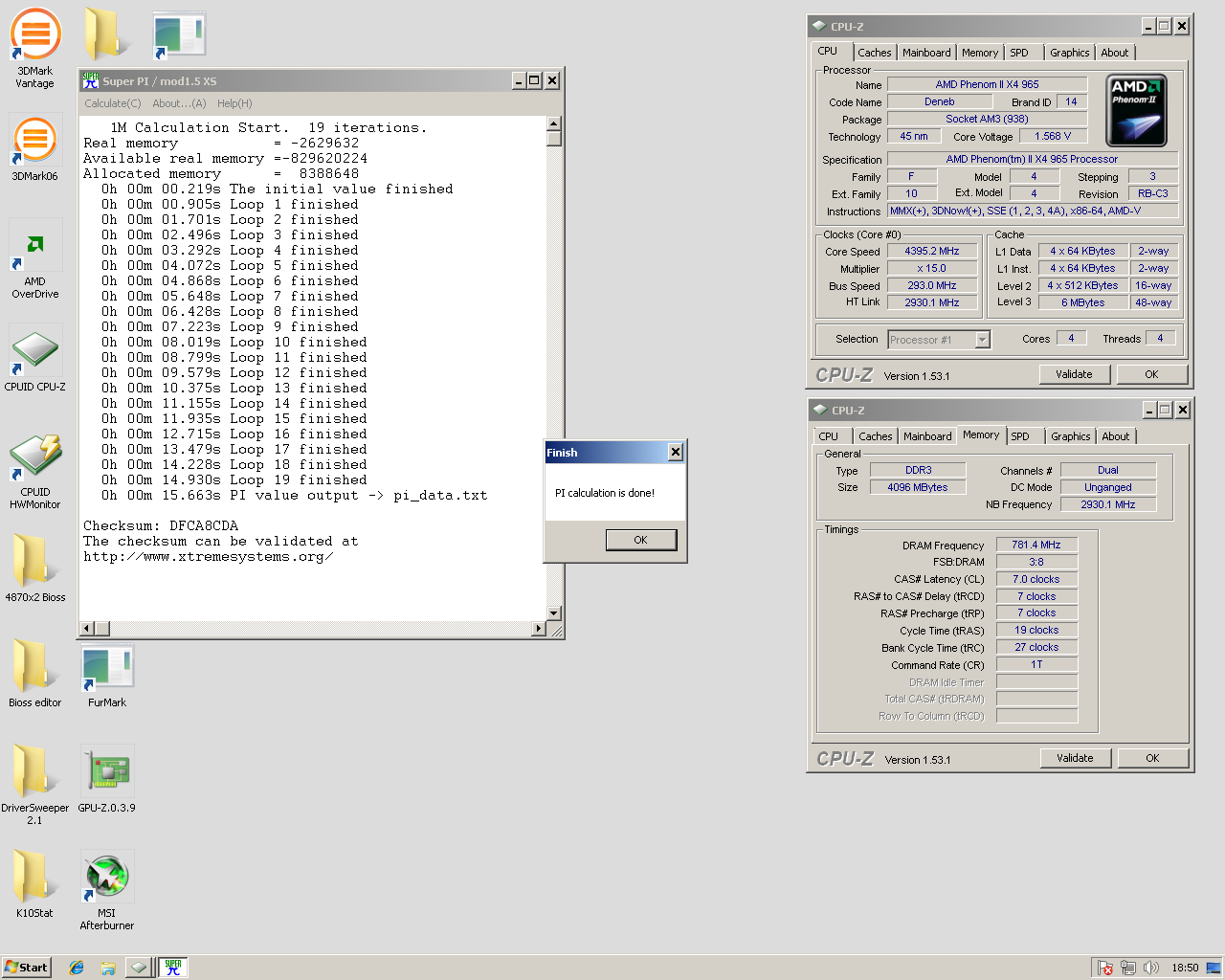Screen dimensions: 1225x980
Task: Switch to Mainboard tab in upper CPU-Z window
Action: point(926,53)
